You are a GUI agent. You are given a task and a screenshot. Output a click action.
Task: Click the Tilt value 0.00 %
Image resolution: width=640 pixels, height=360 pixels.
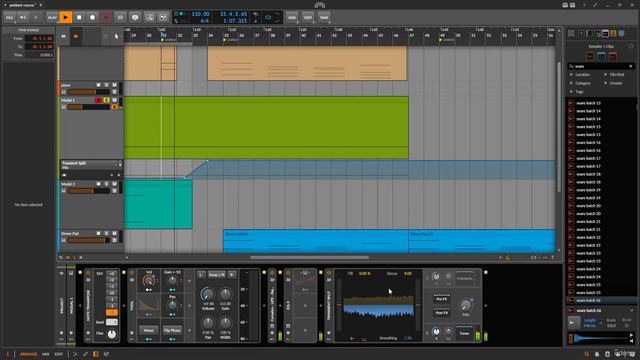[x=364, y=273]
